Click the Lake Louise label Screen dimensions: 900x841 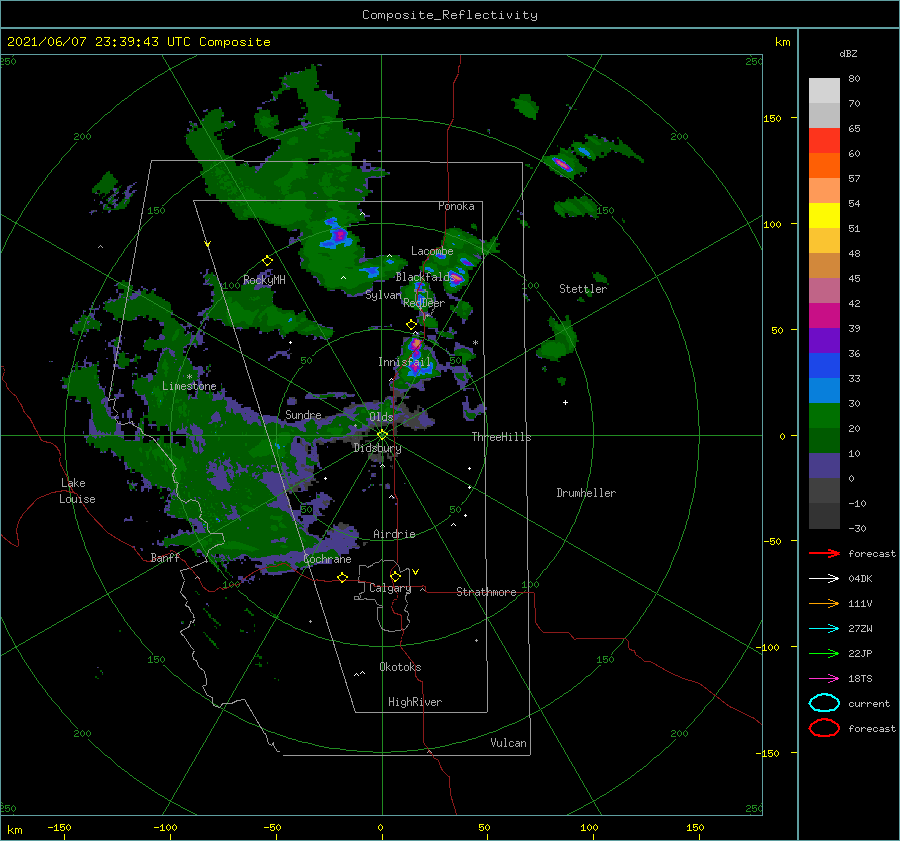[x=77, y=491]
